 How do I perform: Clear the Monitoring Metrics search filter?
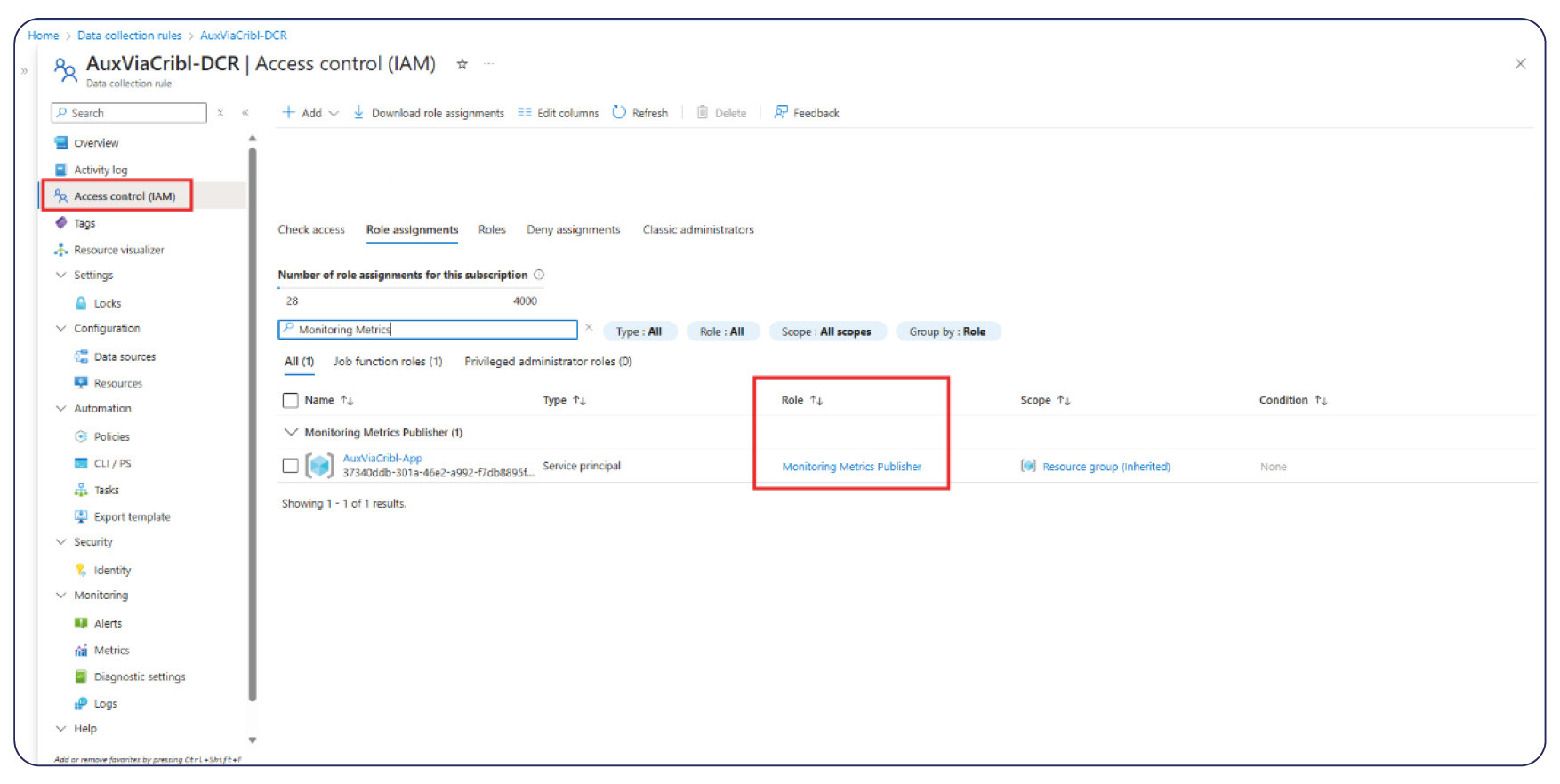pyautogui.click(x=589, y=328)
